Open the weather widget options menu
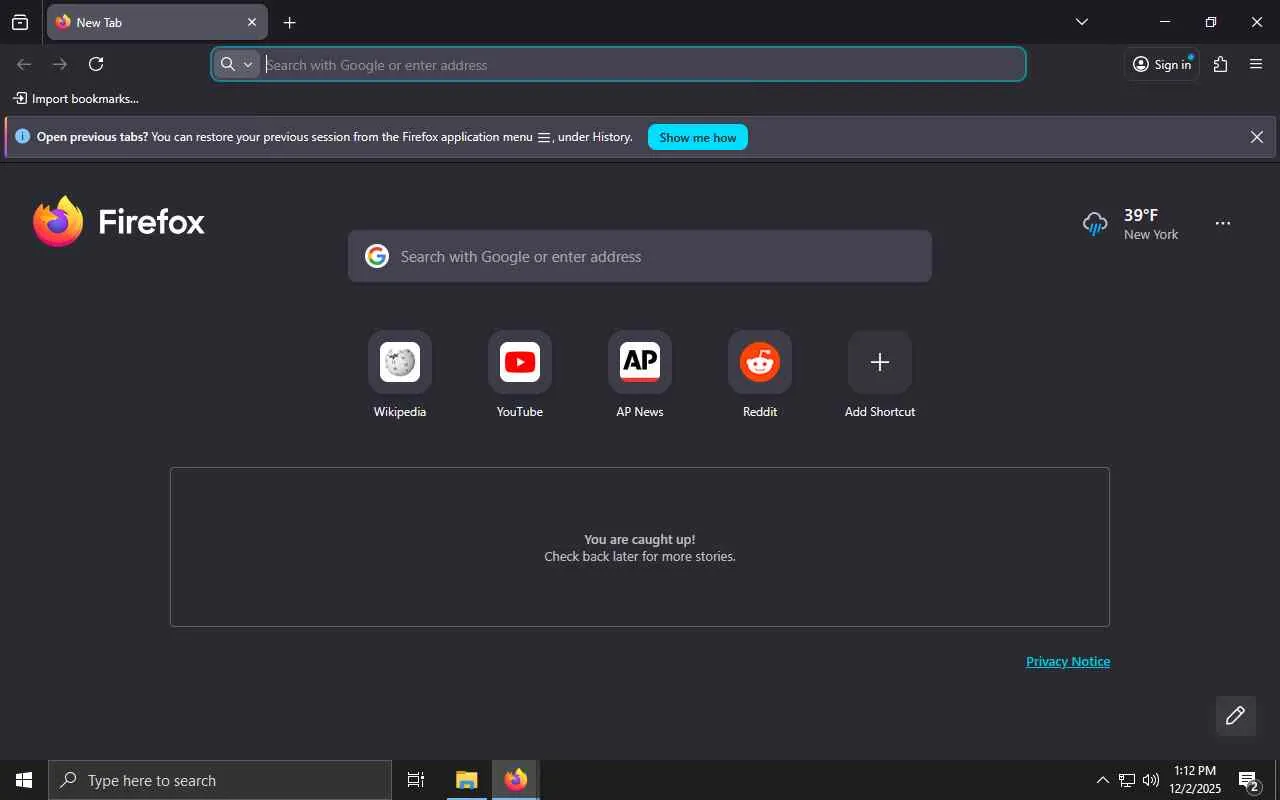The width and height of the screenshot is (1280, 800). click(x=1223, y=224)
